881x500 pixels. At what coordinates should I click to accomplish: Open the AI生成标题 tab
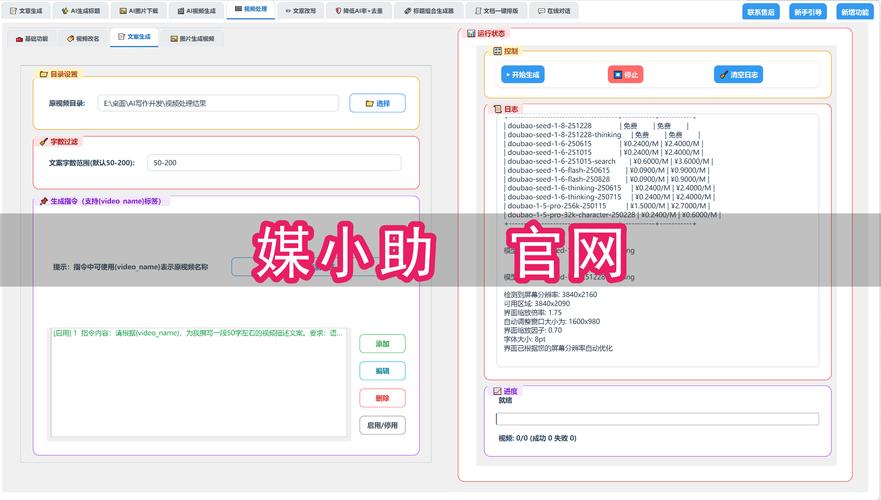pyautogui.click(x=80, y=10)
